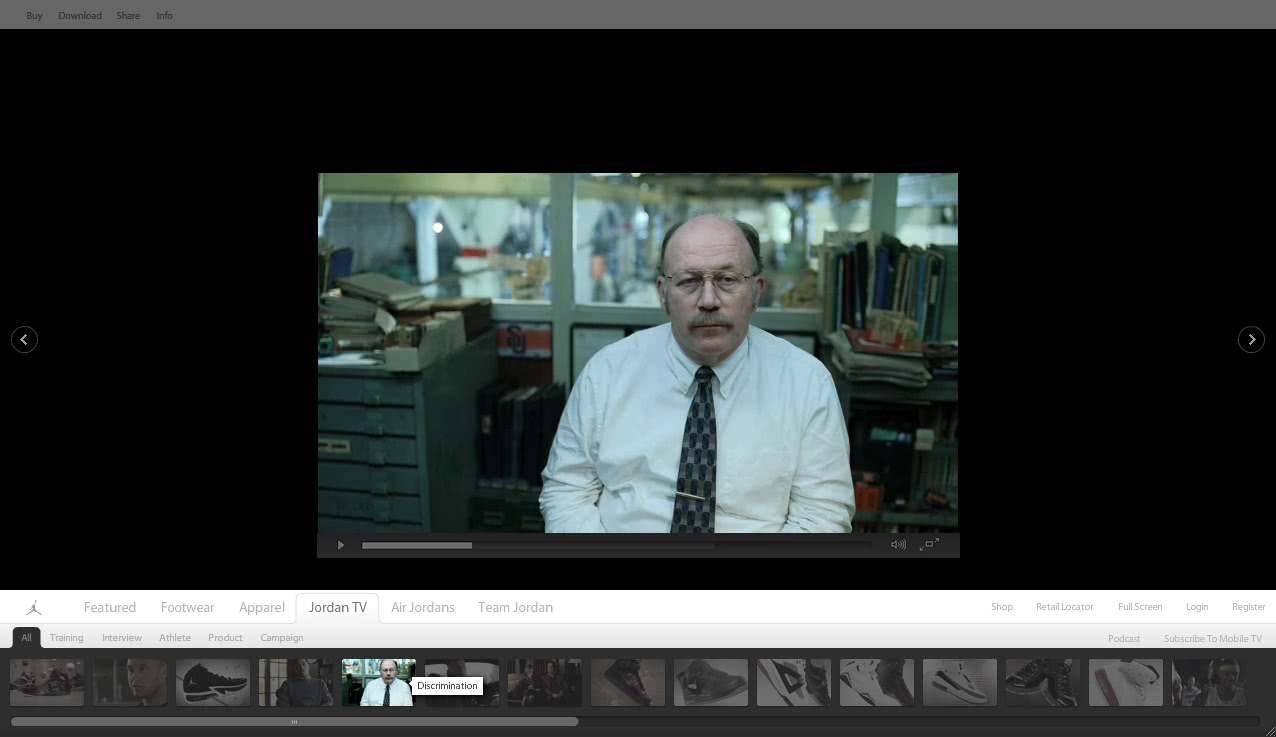Open the Share menu
Screen dimensions: 1276x737
pyautogui.click(x=128, y=16)
